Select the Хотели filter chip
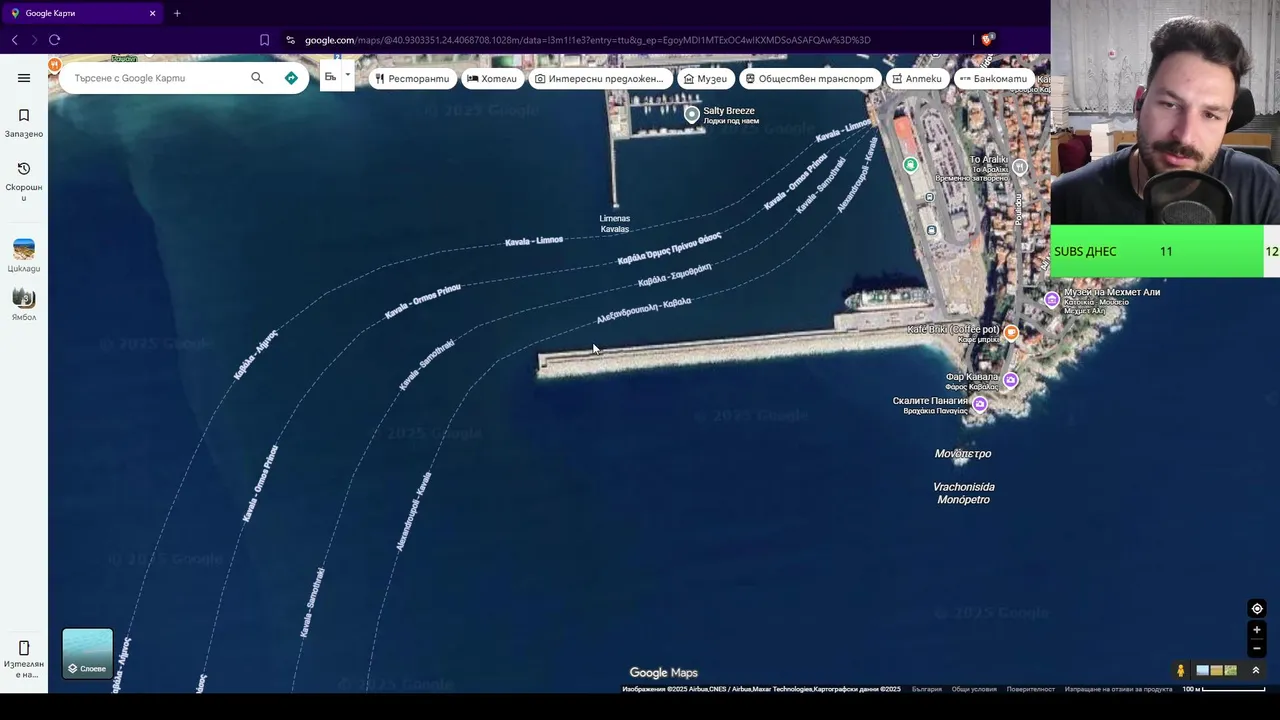The height and width of the screenshot is (720, 1280). tap(492, 78)
